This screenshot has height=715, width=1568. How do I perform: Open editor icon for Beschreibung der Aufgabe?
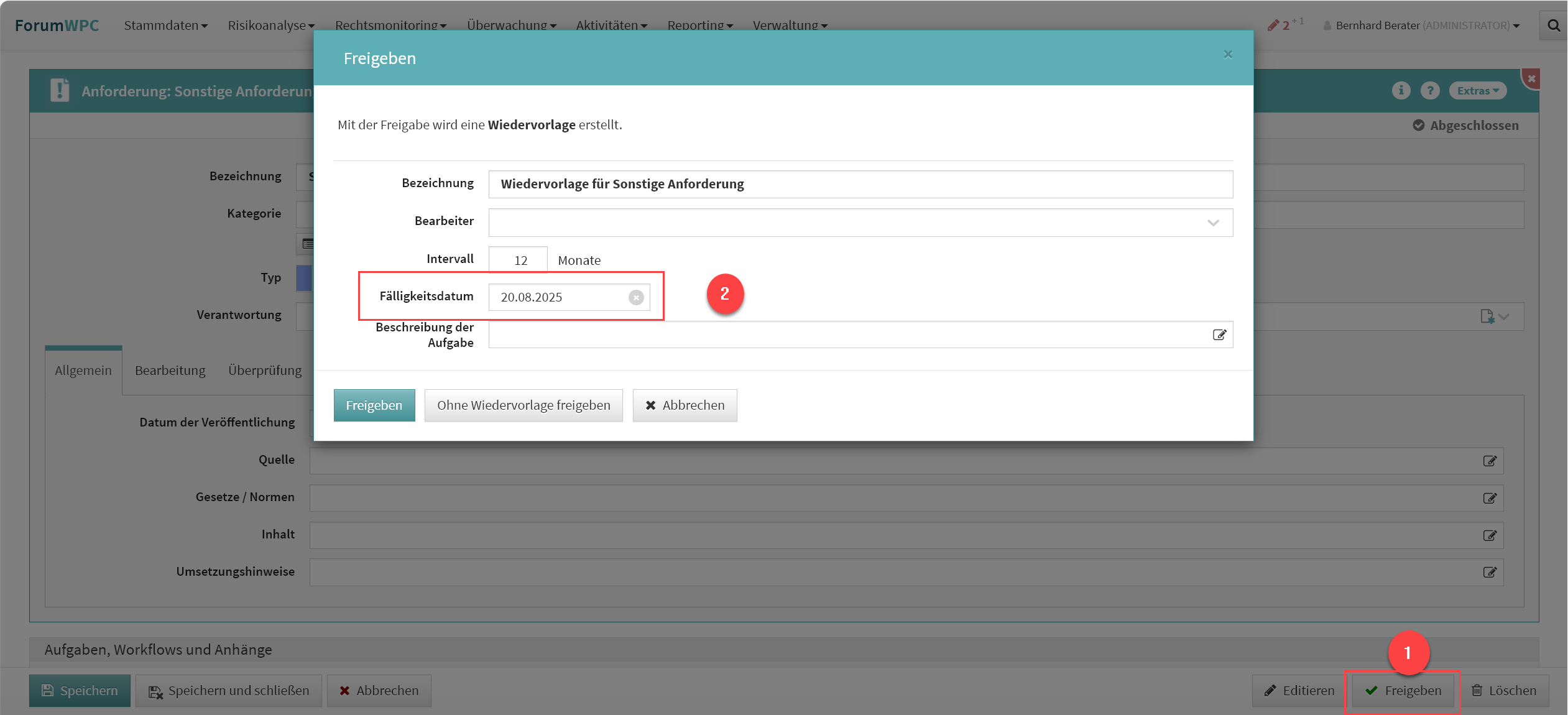tap(1219, 335)
